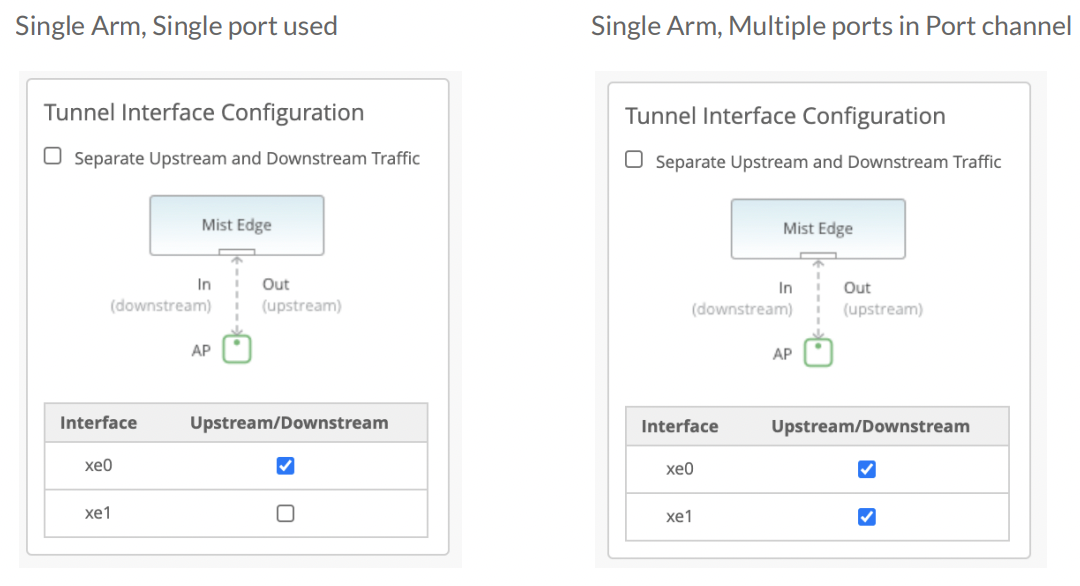Enable Separate Upstream and Downstream Traffic on right panel

[x=633, y=158]
